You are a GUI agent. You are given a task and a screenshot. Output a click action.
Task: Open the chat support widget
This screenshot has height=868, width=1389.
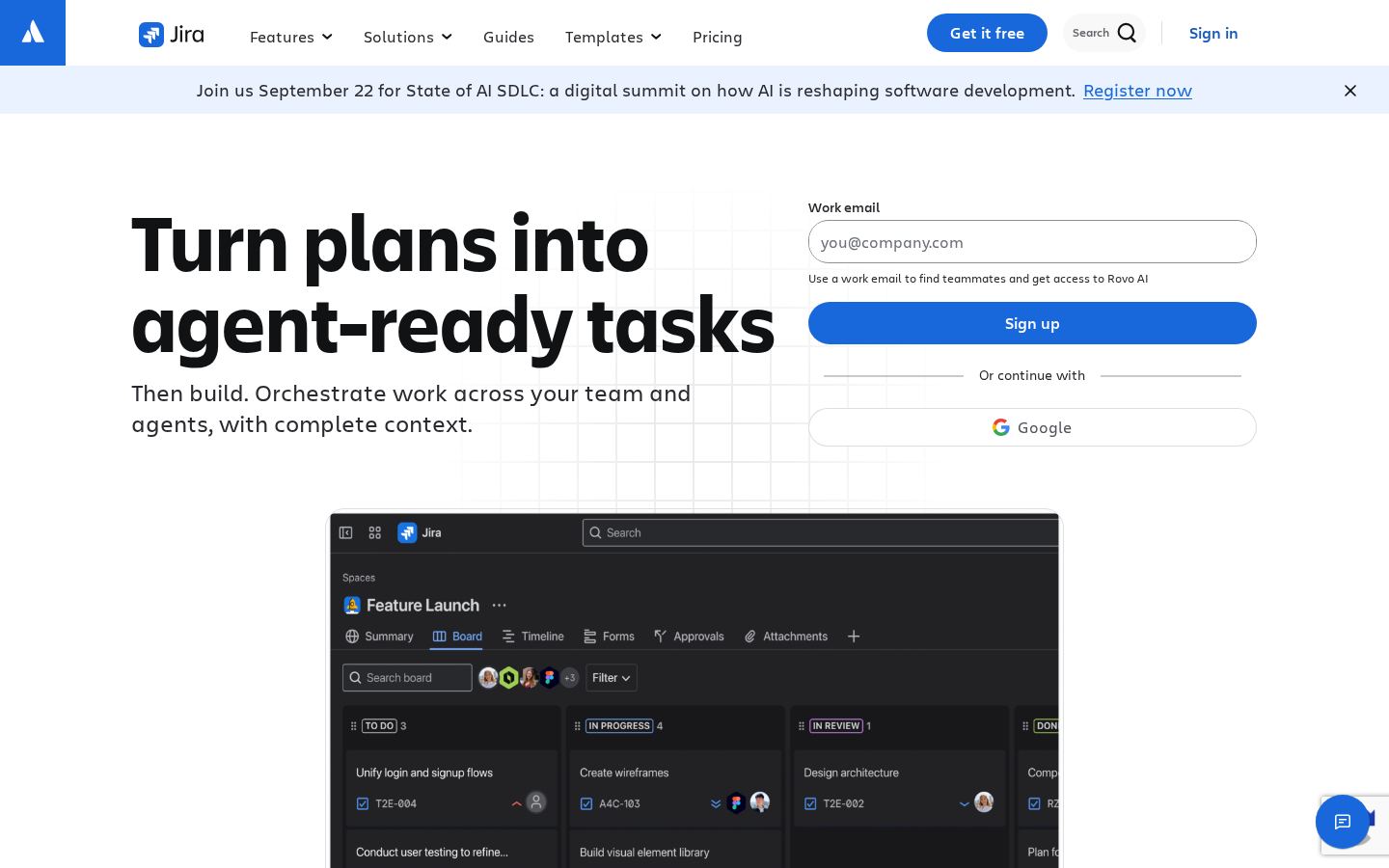pos(1342,822)
